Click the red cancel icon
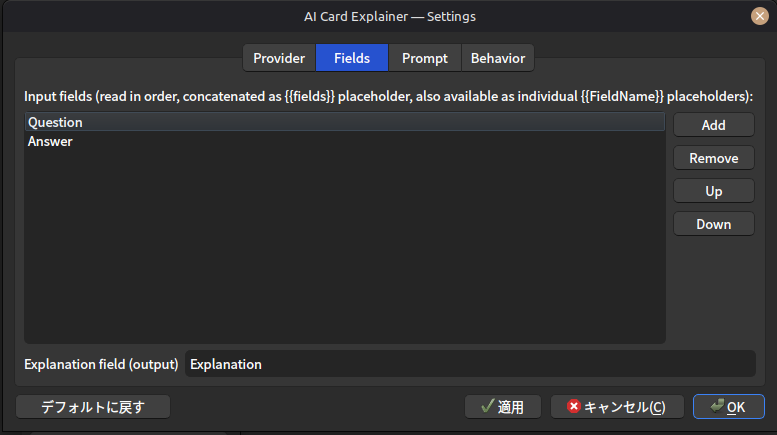The height and width of the screenshot is (435, 777). 573,407
